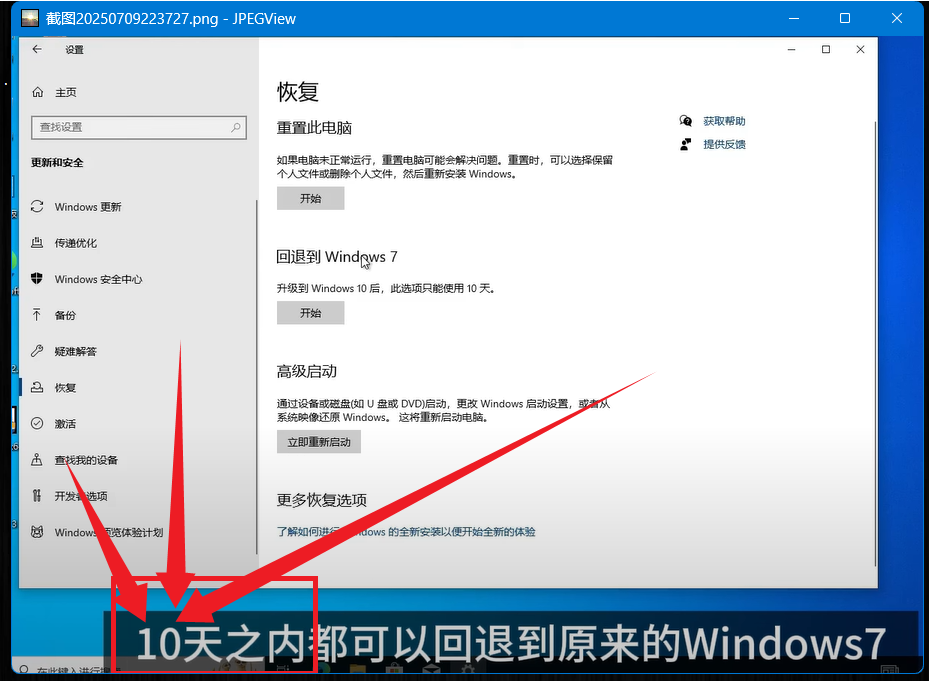The height and width of the screenshot is (681, 929).
Task: Open the 激活 checkmark circle icon
Action: 37,423
